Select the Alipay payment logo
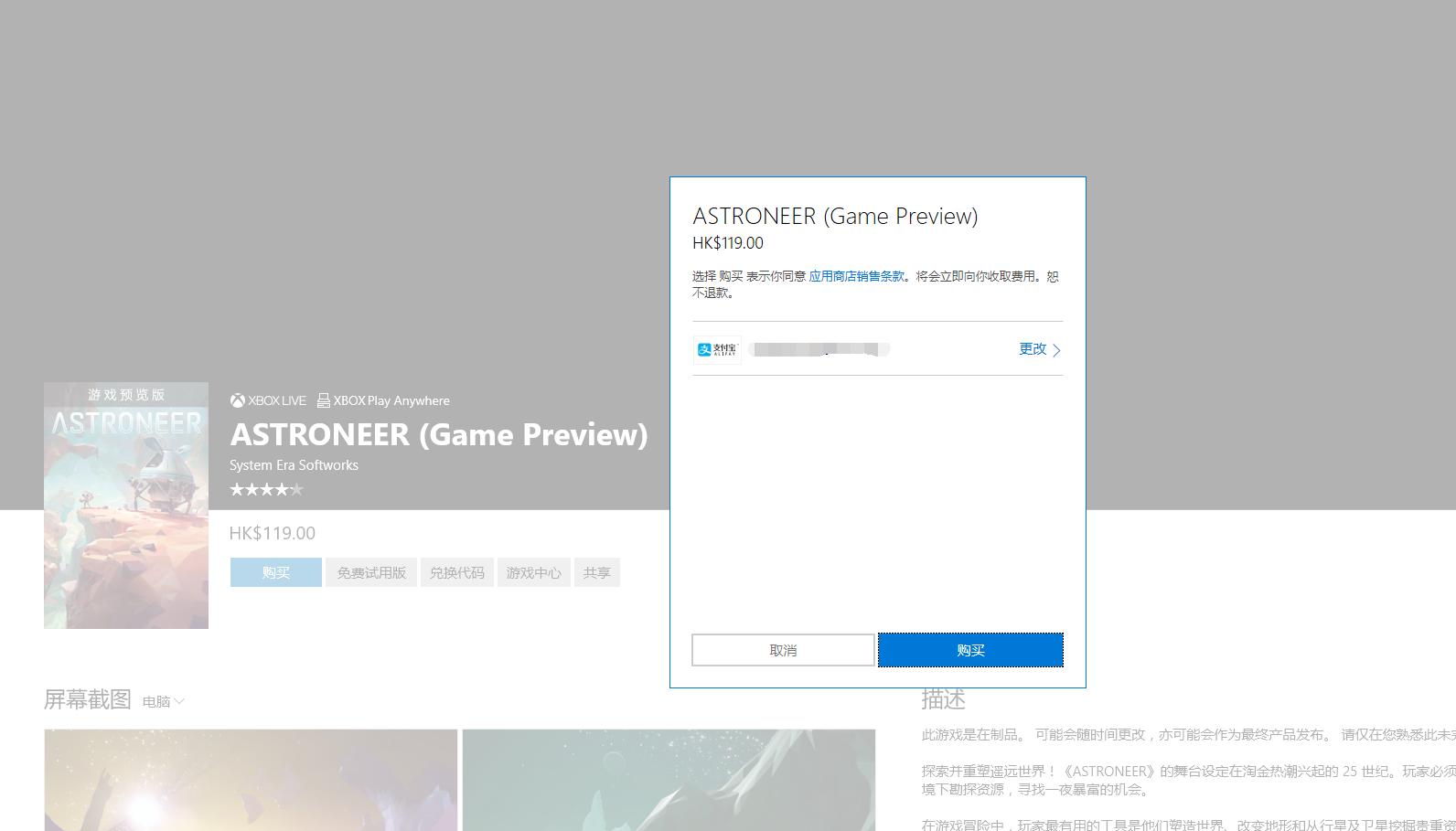Screen dimensions: 1456x831 [x=717, y=349]
